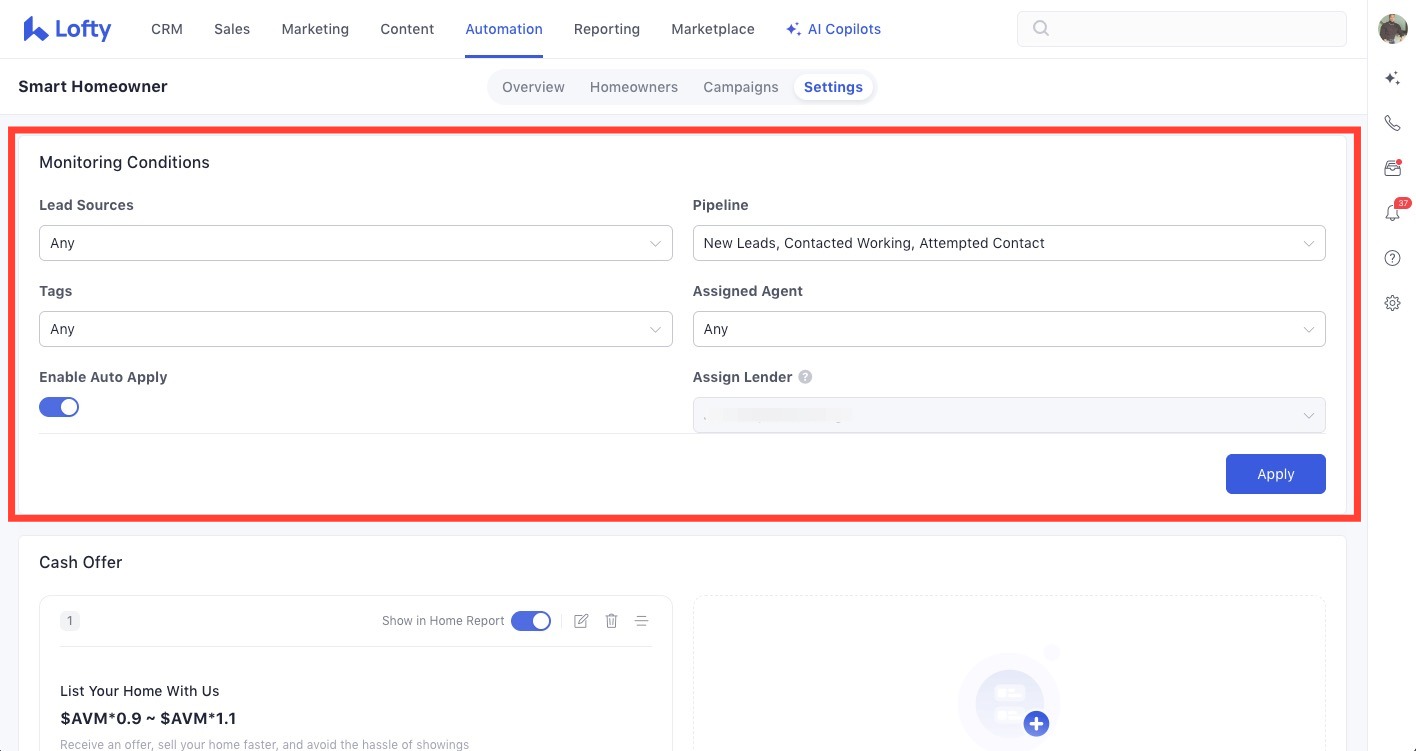This screenshot has height=751, width=1416.
Task: Open the inbox icon in sidebar
Action: click(x=1392, y=168)
